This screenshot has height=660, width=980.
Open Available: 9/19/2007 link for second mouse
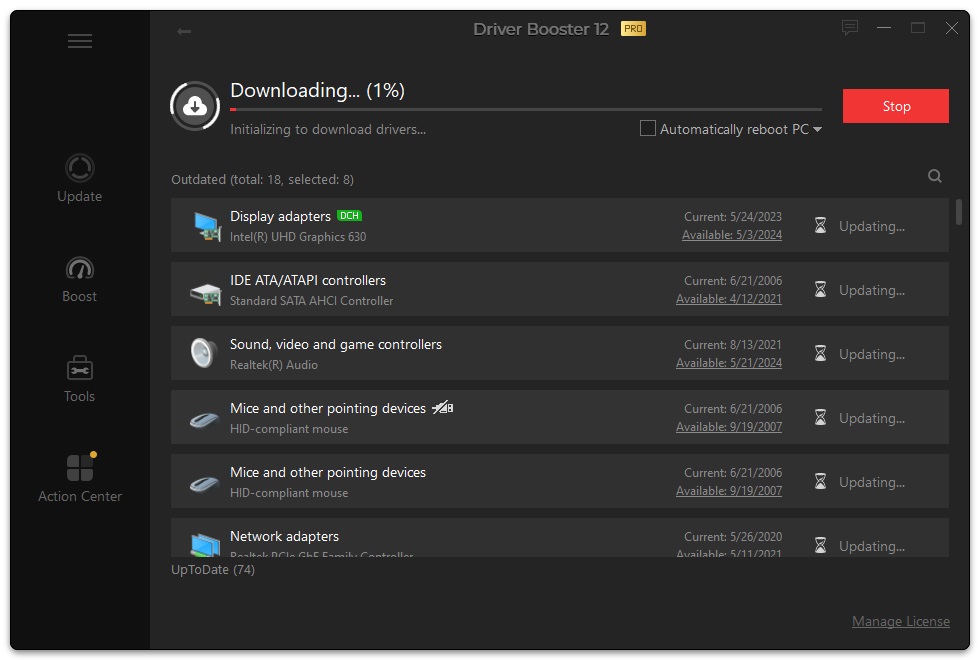click(729, 491)
